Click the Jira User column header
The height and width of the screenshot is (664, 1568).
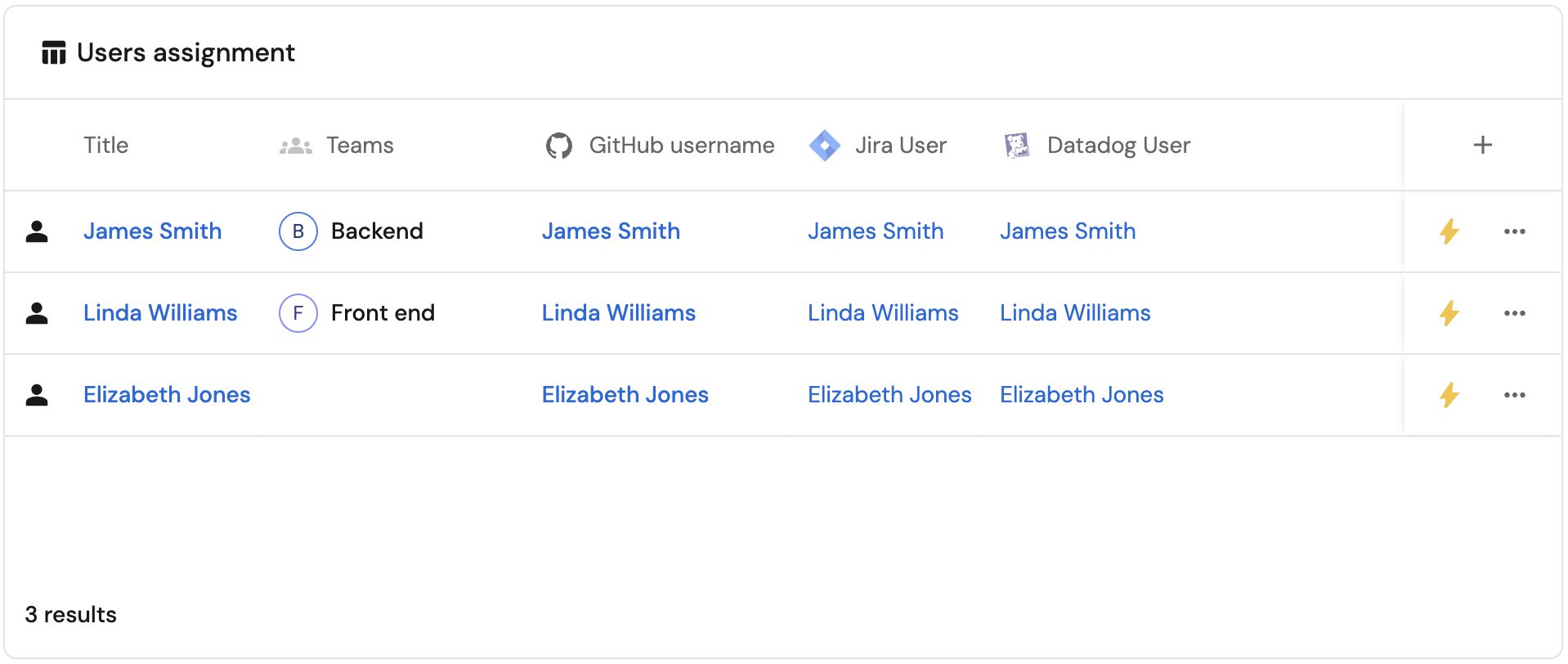(899, 146)
